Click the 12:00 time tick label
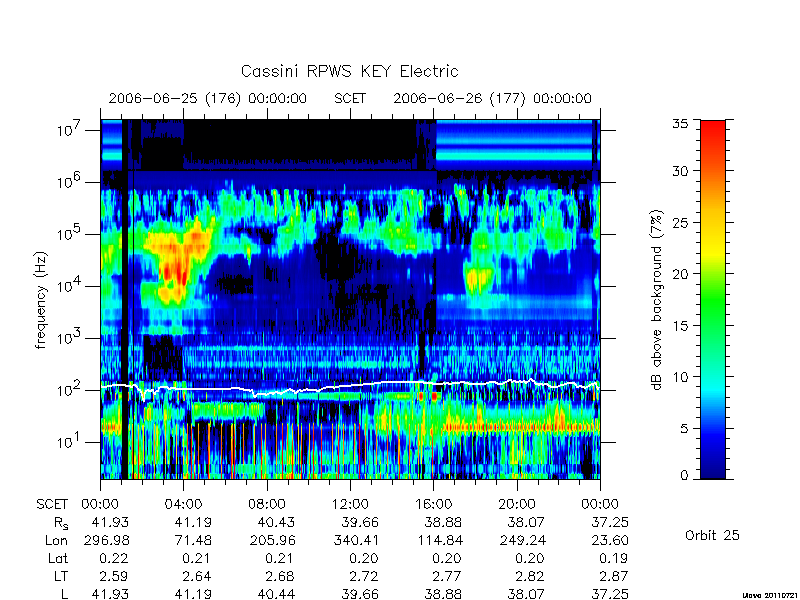This screenshot has height=600, width=800. 350,504
